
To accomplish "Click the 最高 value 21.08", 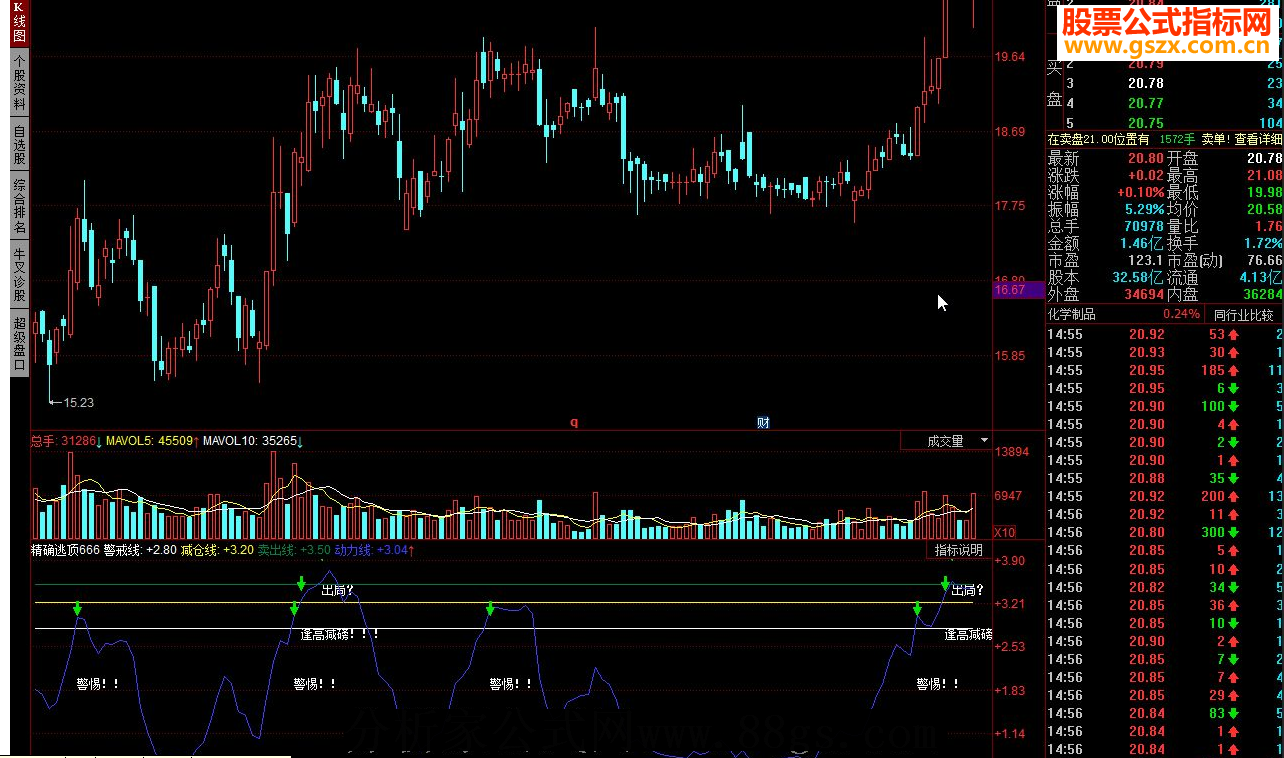I will pyautogui.click(x=1263, y=176).
